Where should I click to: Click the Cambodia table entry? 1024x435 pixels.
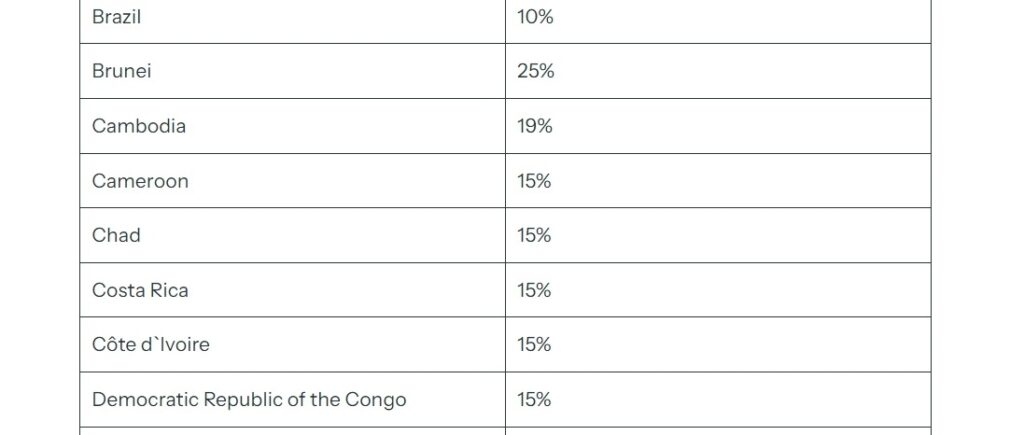(139, 126)
